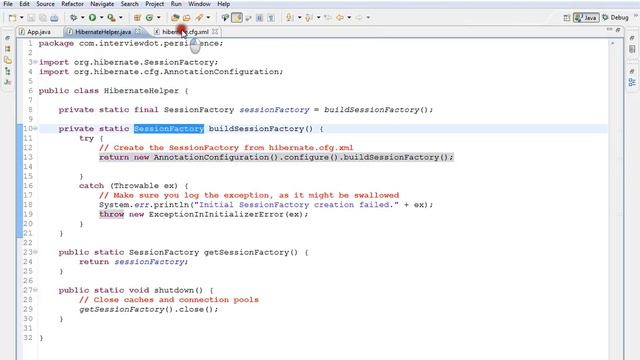Click the Open Type toolbar icon
The image size is (640, 360).
tap(175, 18)
